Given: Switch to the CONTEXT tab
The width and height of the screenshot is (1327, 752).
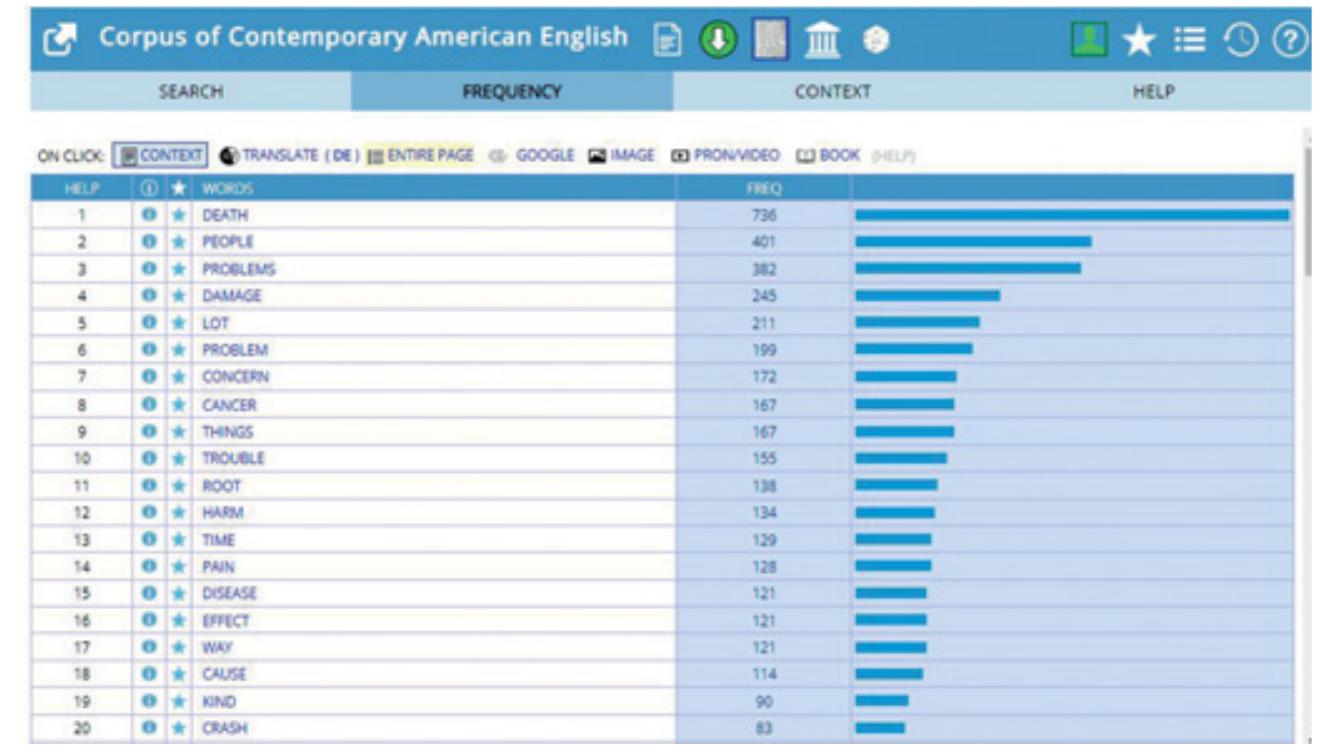Looking at the screenshot, I should 832,92.
